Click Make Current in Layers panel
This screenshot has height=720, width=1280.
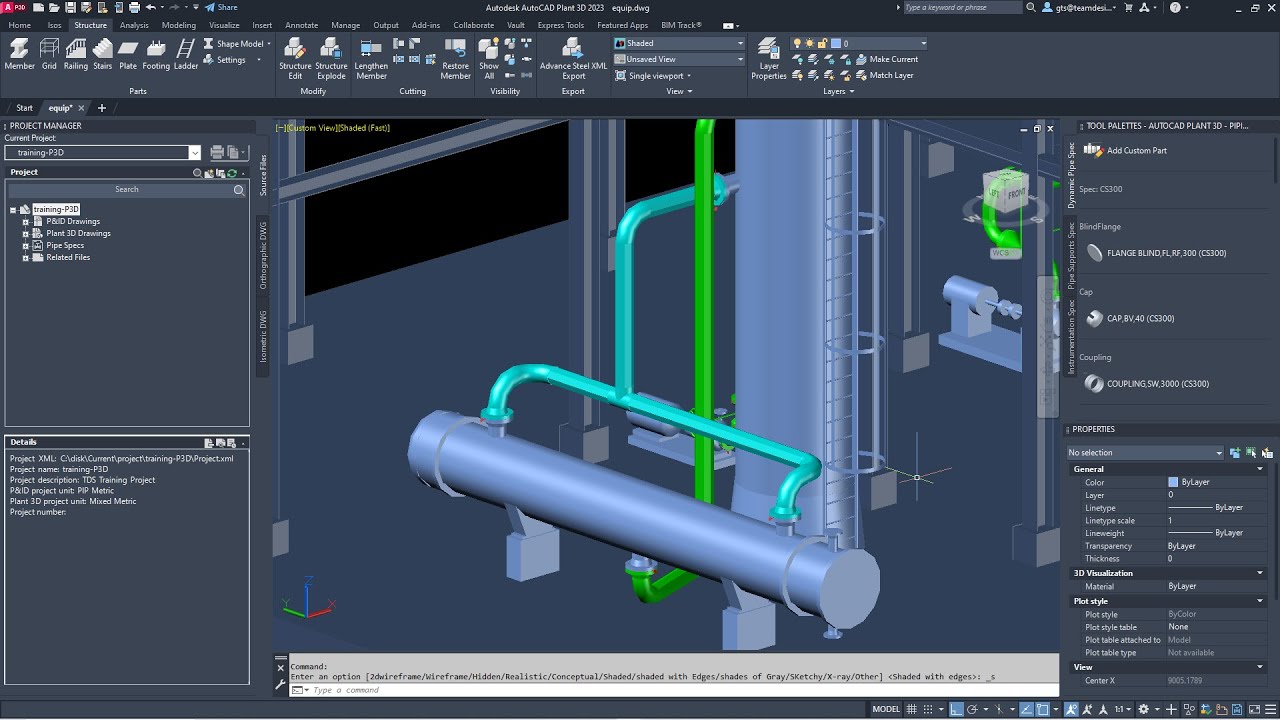886,59
